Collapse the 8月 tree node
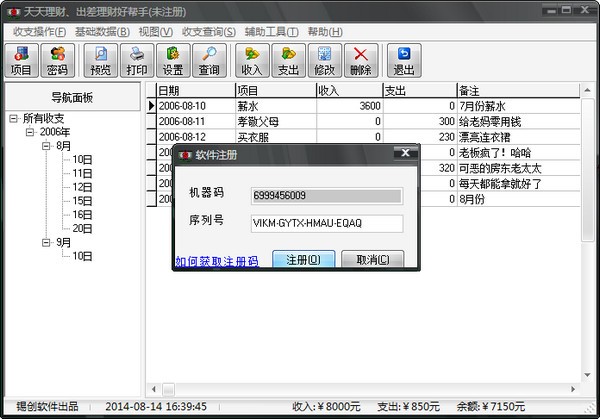 pos(46,146)
